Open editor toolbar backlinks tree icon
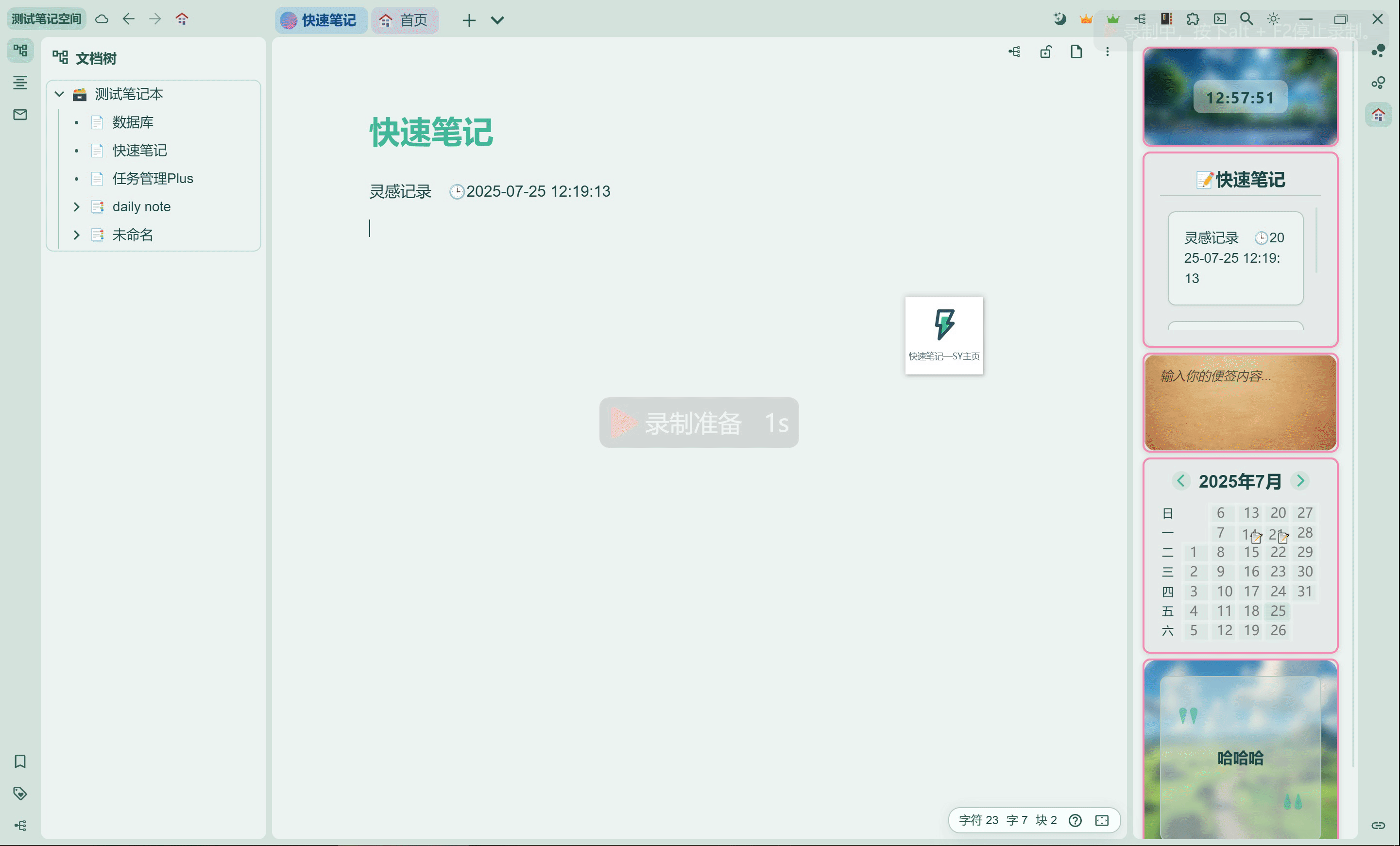 pos(1014,51)
